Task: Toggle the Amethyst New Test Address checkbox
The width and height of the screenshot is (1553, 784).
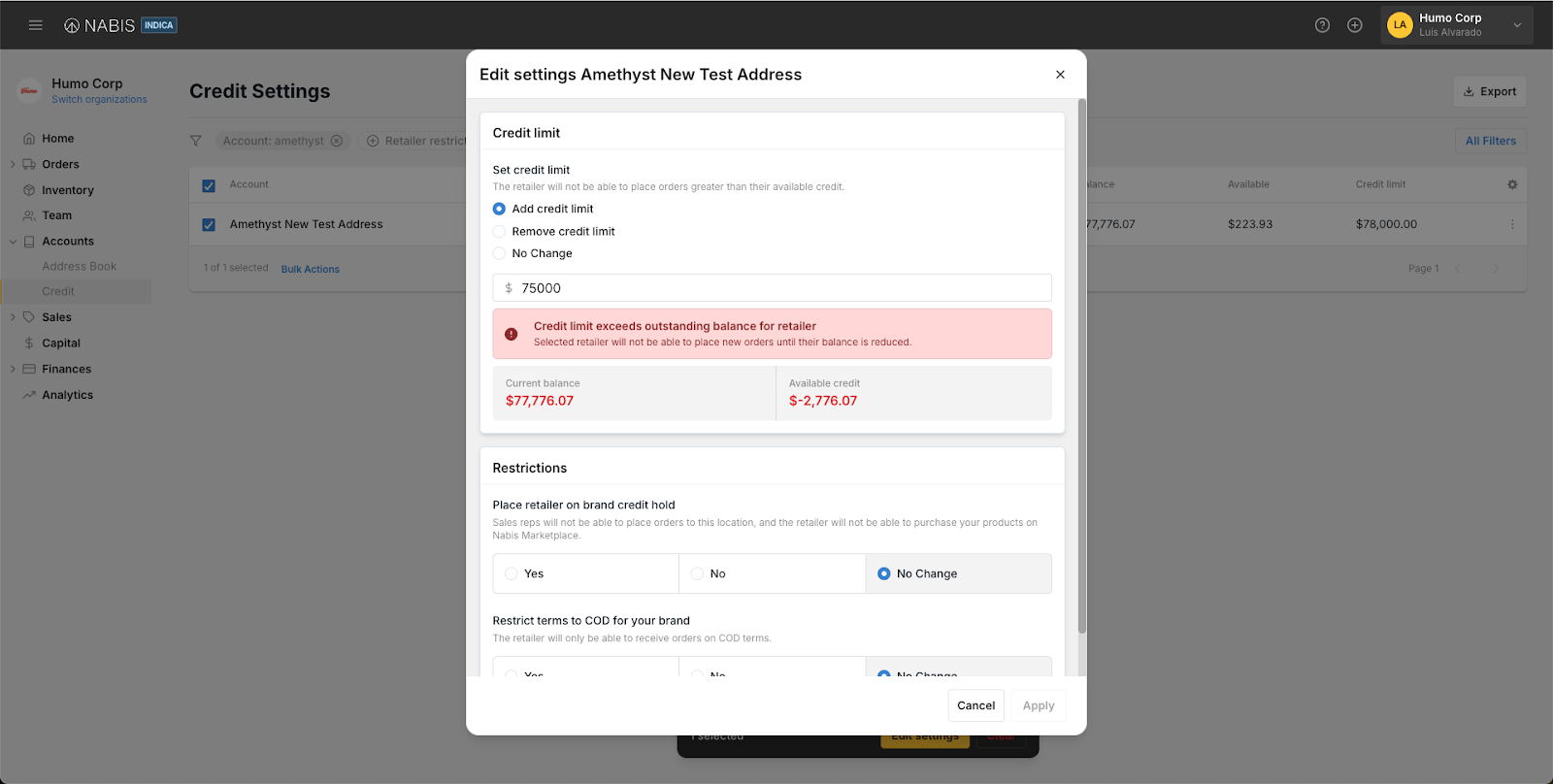Action: click(x=209, y=225)
